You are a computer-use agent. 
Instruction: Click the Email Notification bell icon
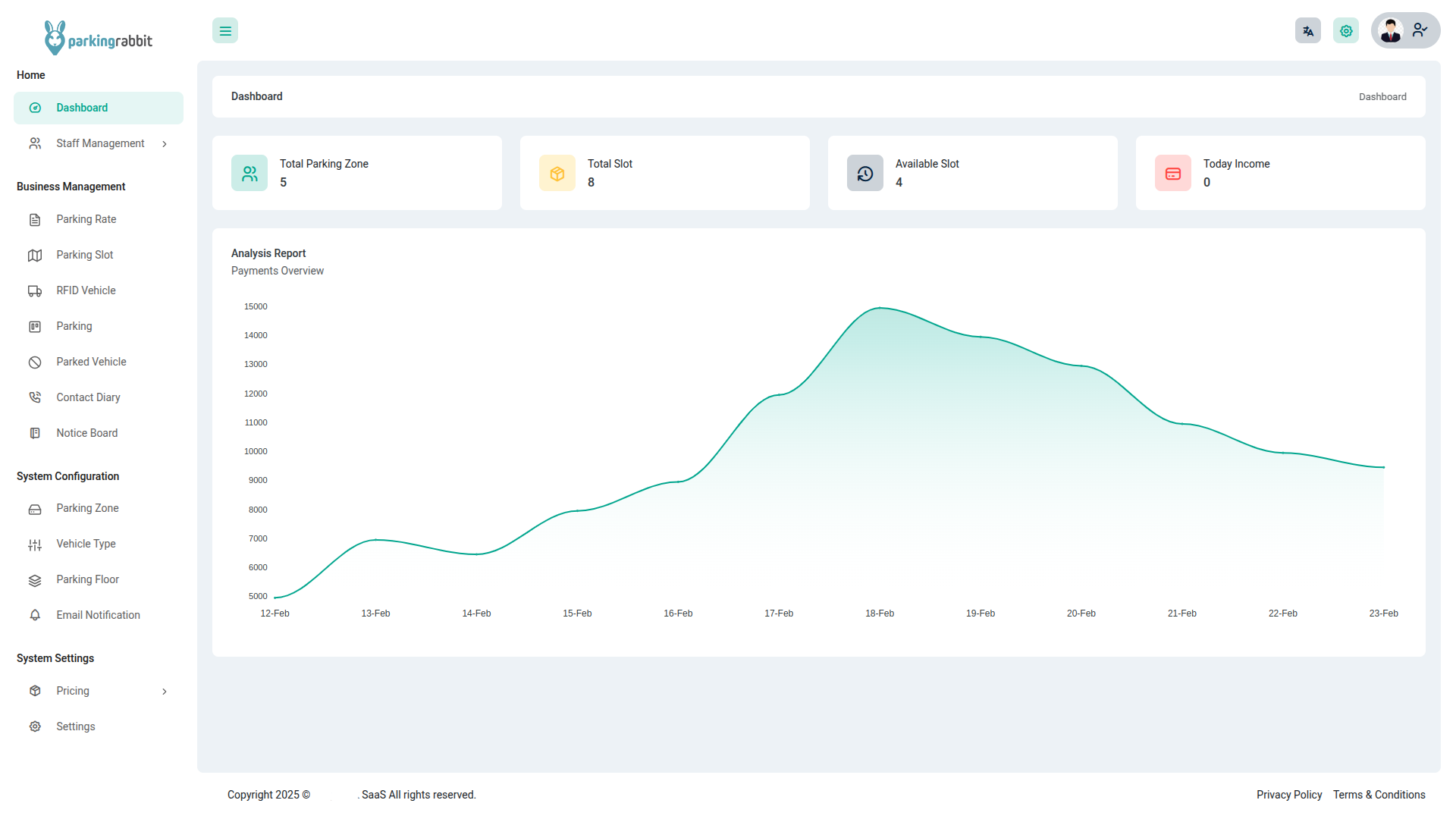coord(35,616)
